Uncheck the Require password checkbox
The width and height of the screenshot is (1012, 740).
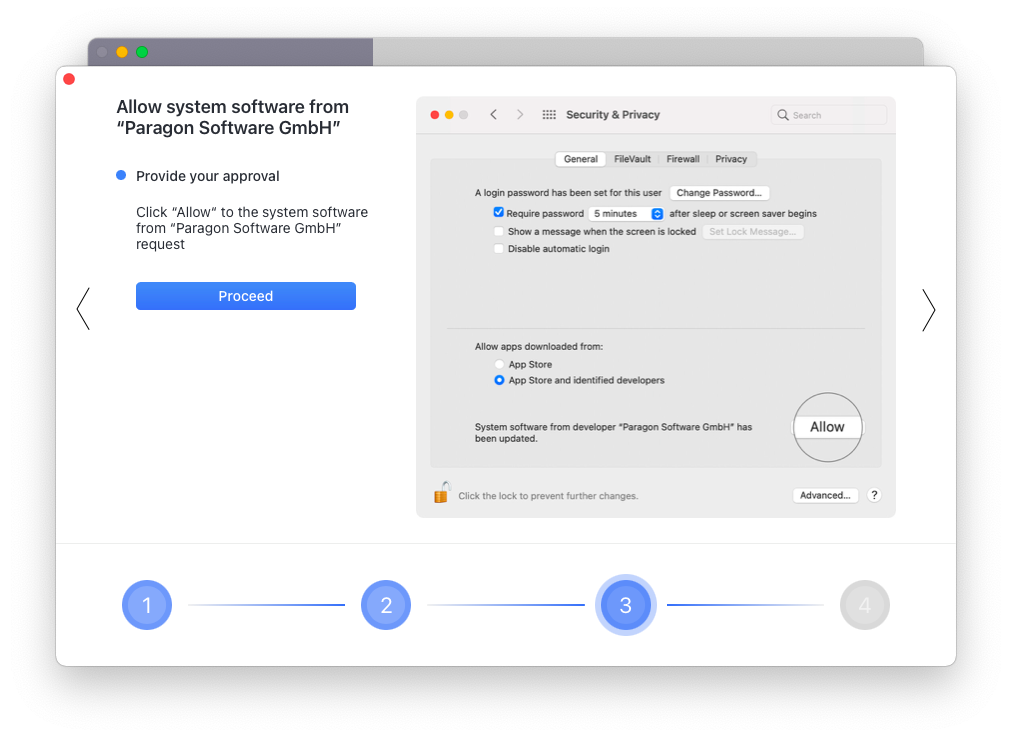tap(498, 212)
